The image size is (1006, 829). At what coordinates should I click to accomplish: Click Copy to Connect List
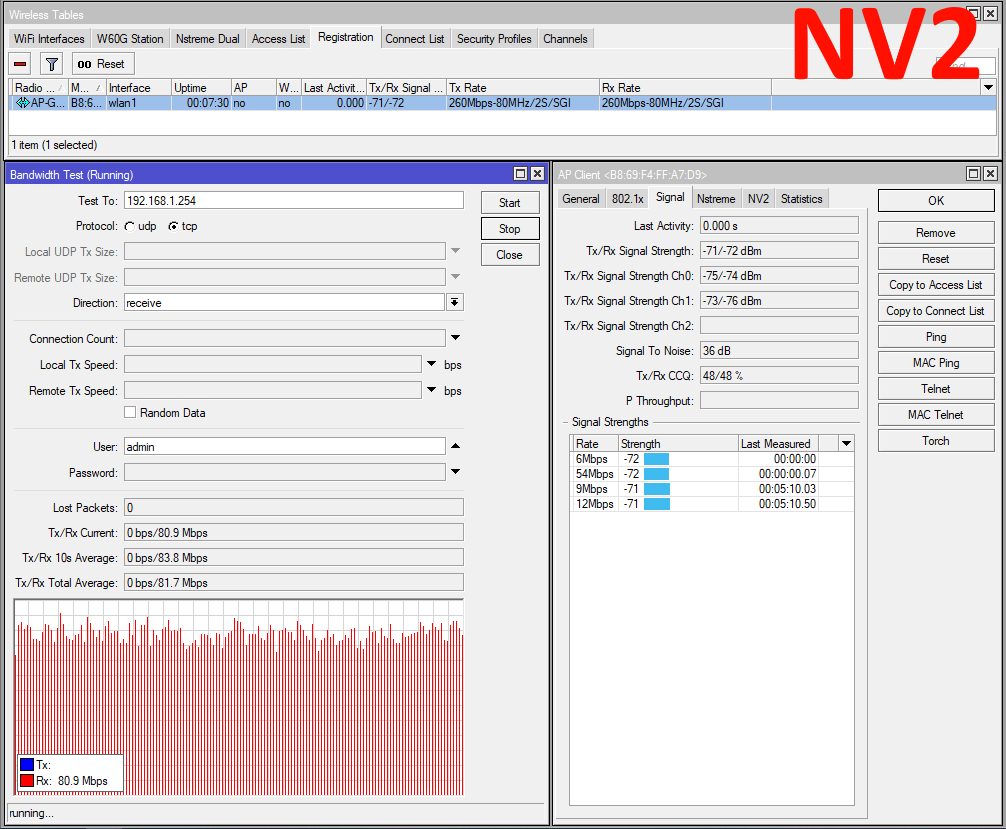tap(935, 311)
